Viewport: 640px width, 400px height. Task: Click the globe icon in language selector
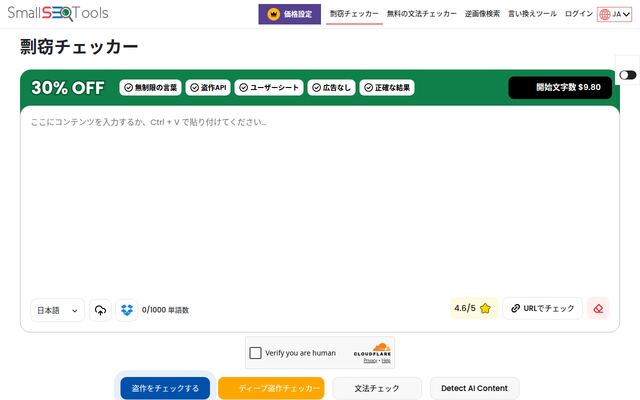pyautogui.click(x=605, y=14)
